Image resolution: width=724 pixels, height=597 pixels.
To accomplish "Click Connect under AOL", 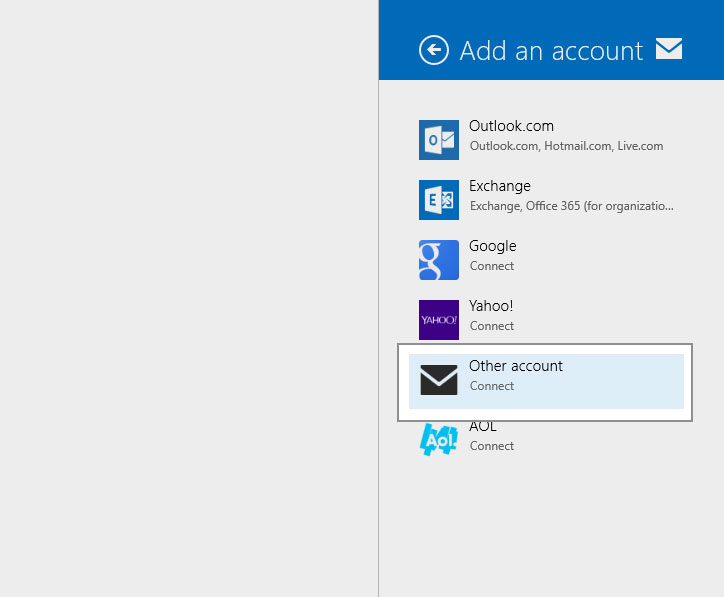I will point(492,446).
